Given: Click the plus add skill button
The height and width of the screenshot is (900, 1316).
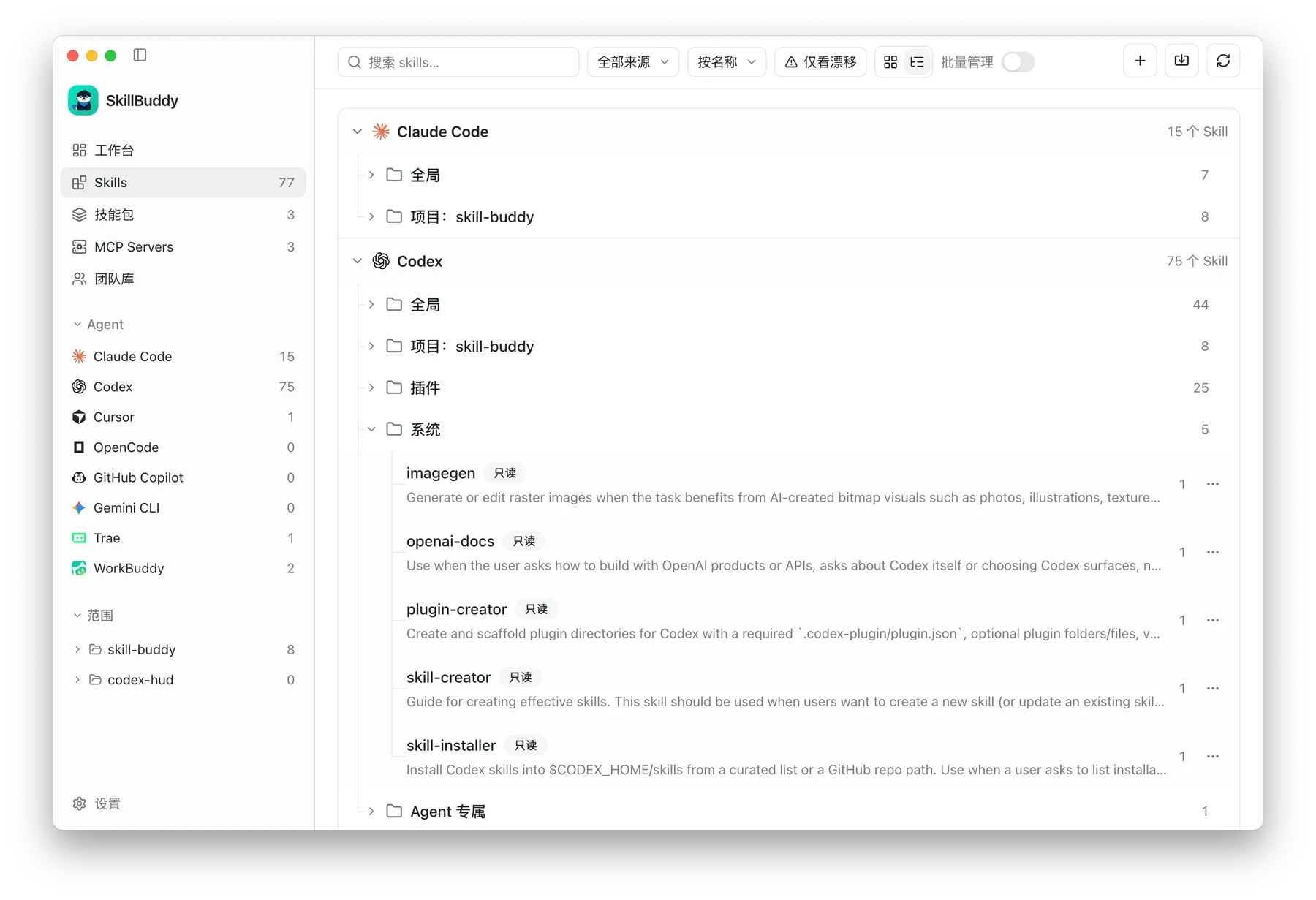Looking at the screenshot, I should coord(1140,61).
